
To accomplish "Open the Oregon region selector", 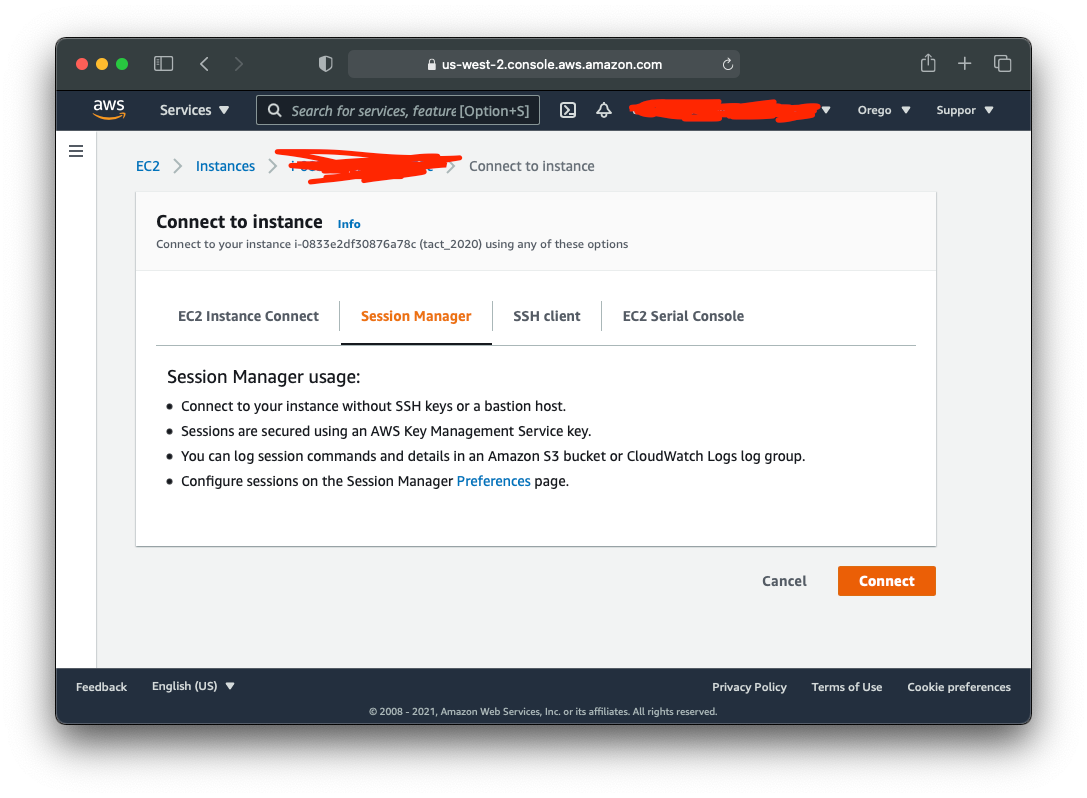I will [x=884, y=110].
